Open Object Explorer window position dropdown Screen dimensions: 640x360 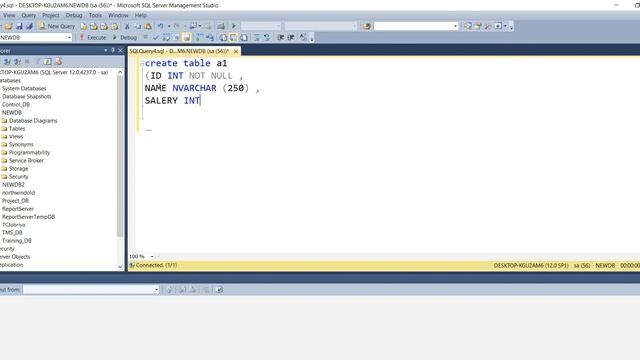105,50
